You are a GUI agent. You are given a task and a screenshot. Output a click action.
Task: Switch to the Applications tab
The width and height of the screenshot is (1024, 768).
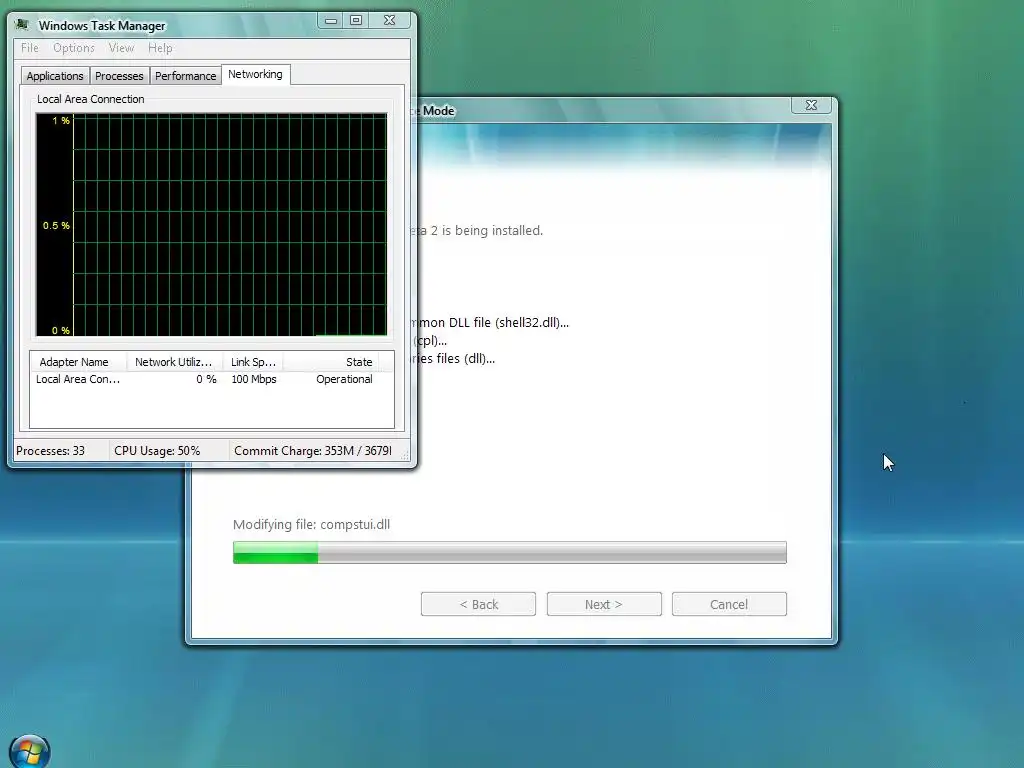(x=55, y=76)
